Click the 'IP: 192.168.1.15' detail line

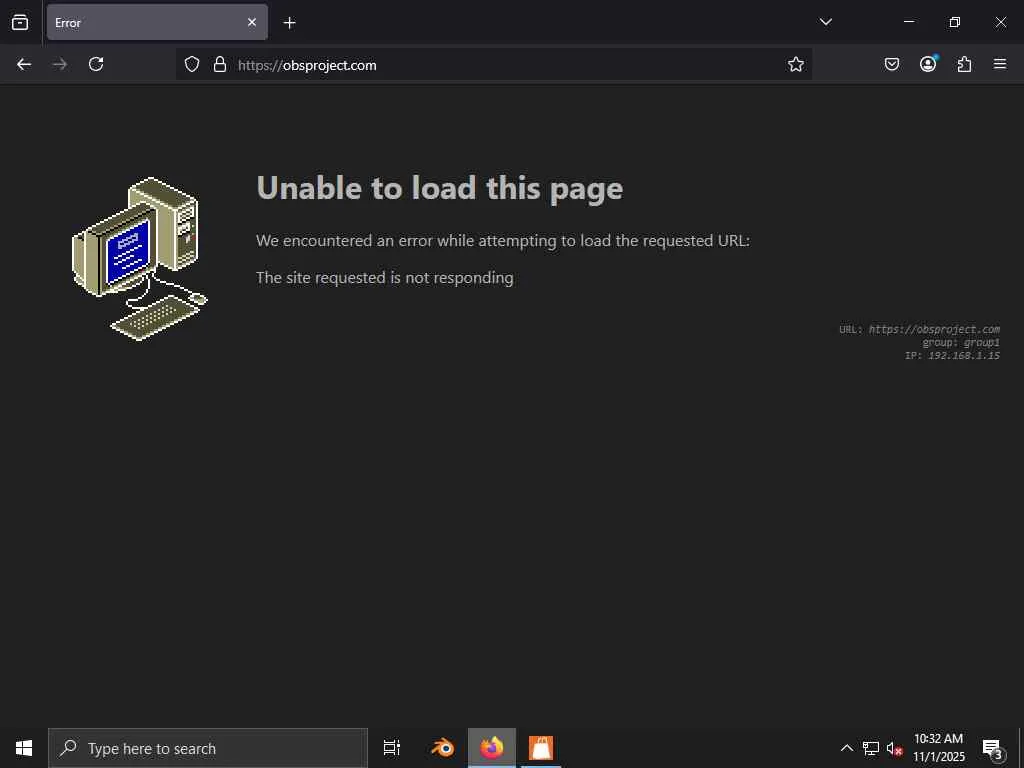point(952,355)
